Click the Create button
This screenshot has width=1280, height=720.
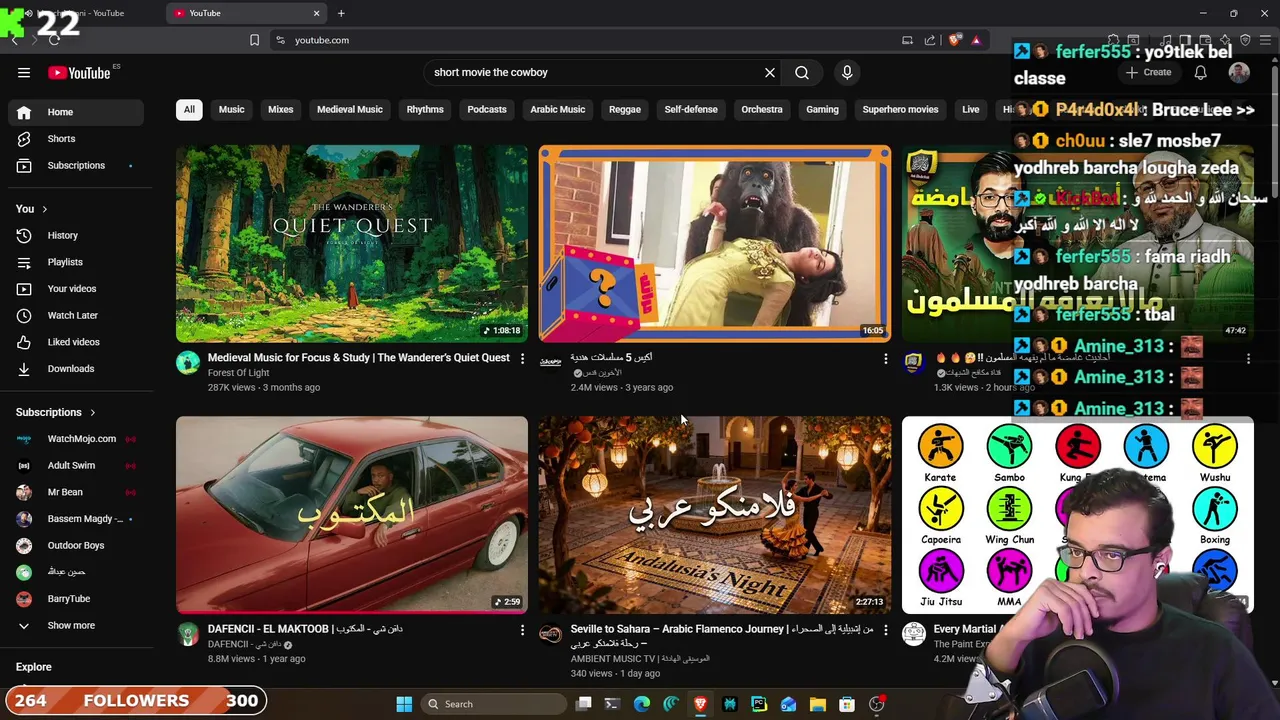coord(1148,72)
